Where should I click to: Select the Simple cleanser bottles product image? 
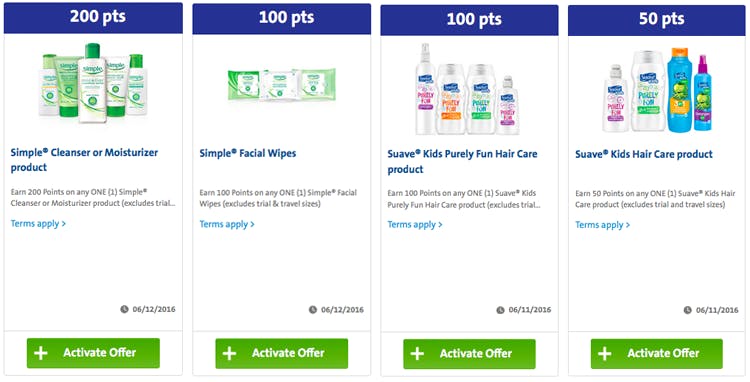tap(93, 83)
